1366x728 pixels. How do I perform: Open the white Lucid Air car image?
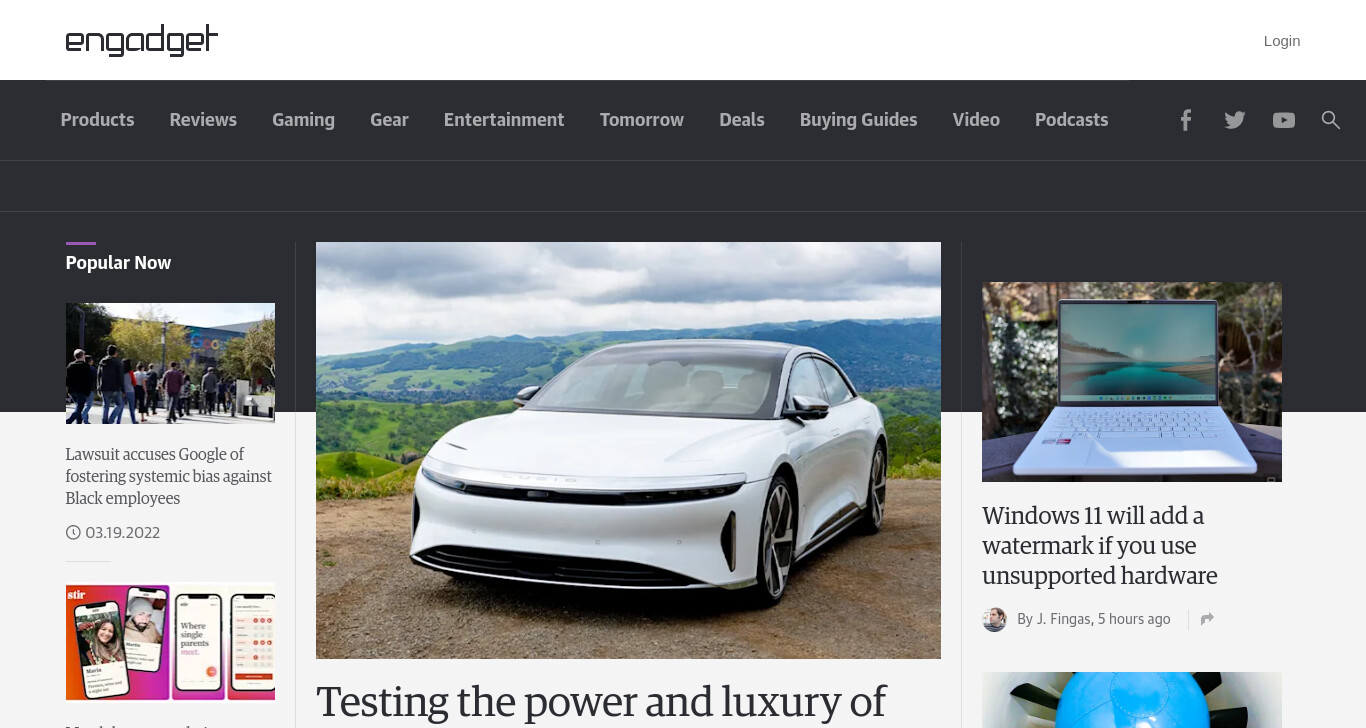tap(628, 450)
